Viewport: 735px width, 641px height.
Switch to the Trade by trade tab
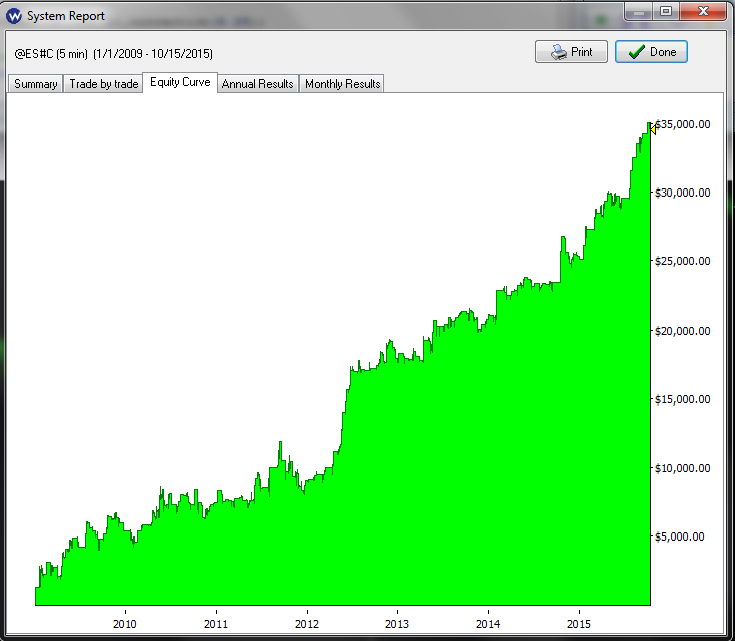(x=103, y=84)
